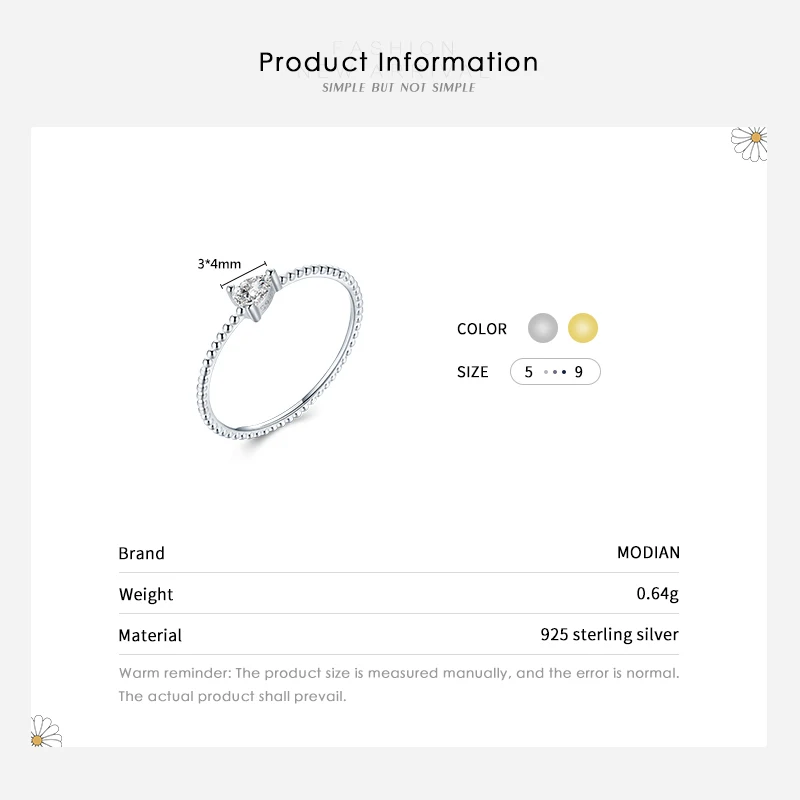Click the Brand row label

[x=142, y=553]
